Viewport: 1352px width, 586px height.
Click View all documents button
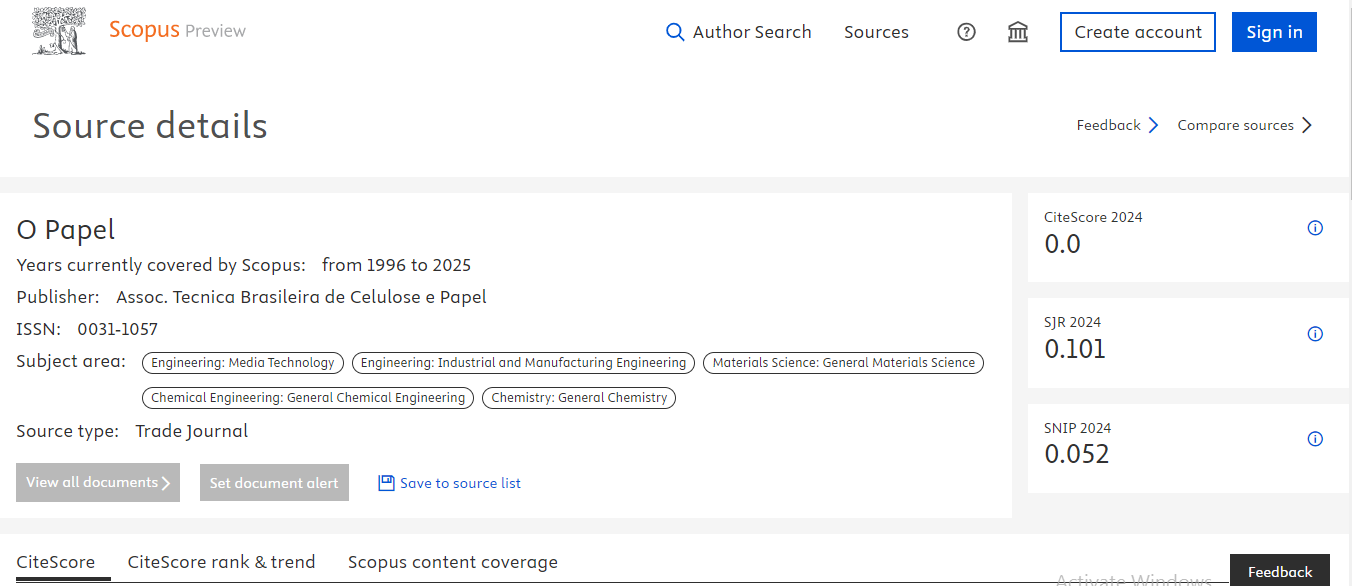click(98, 482)
